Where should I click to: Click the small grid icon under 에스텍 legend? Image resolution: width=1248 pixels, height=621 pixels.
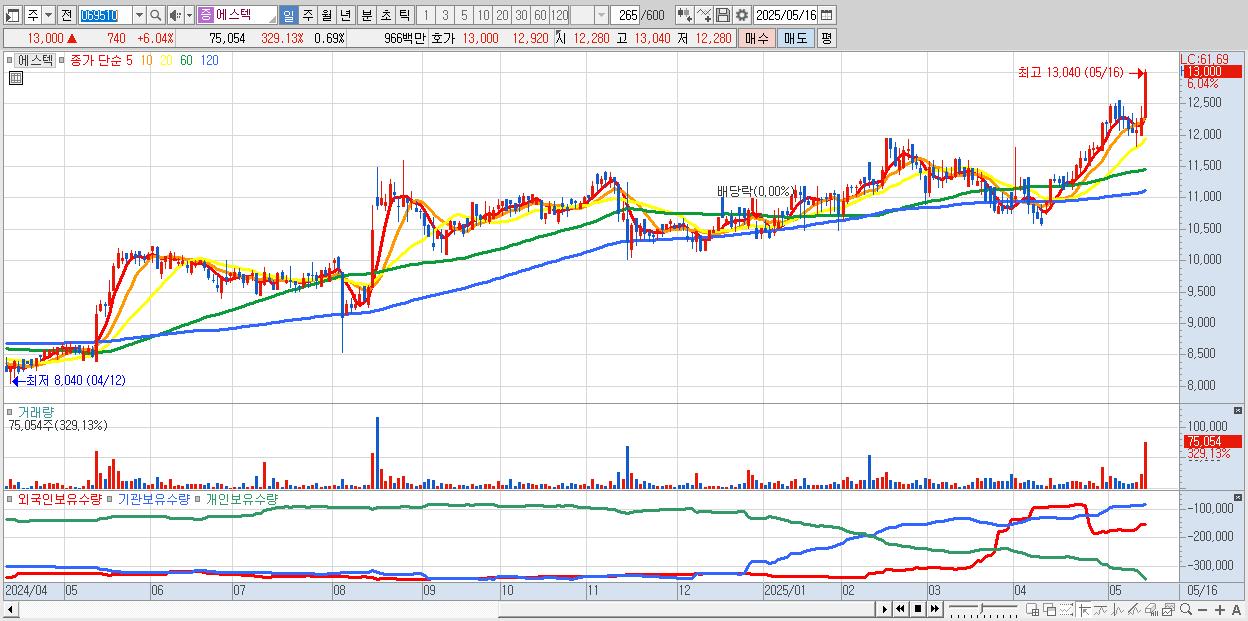tap(15, 79)
